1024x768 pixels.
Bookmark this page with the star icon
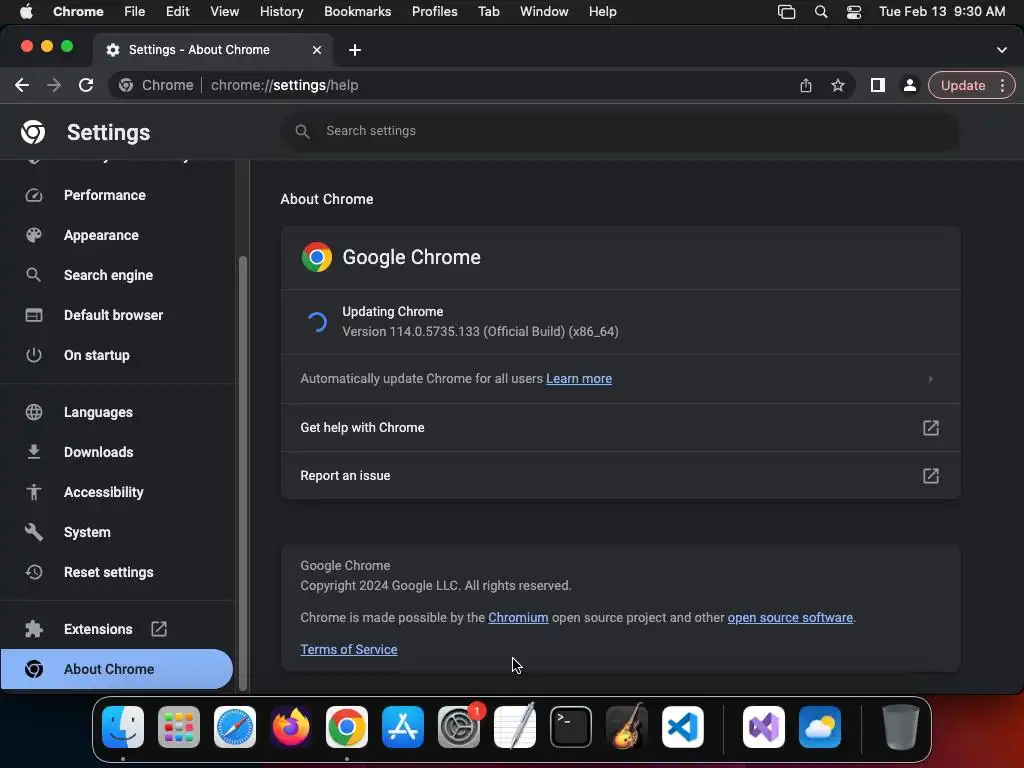click(x=838, y=86)
